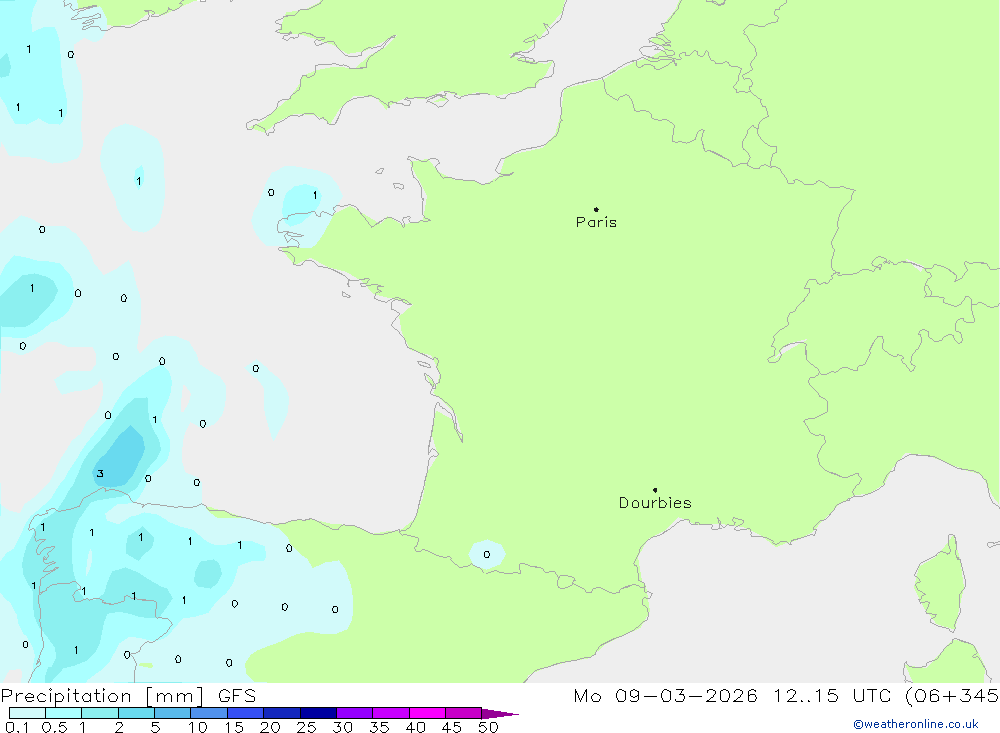Click the Dourbies location dot
Image resolution: width=1000 pixels, height=733 pixels.
click(655, 490)
